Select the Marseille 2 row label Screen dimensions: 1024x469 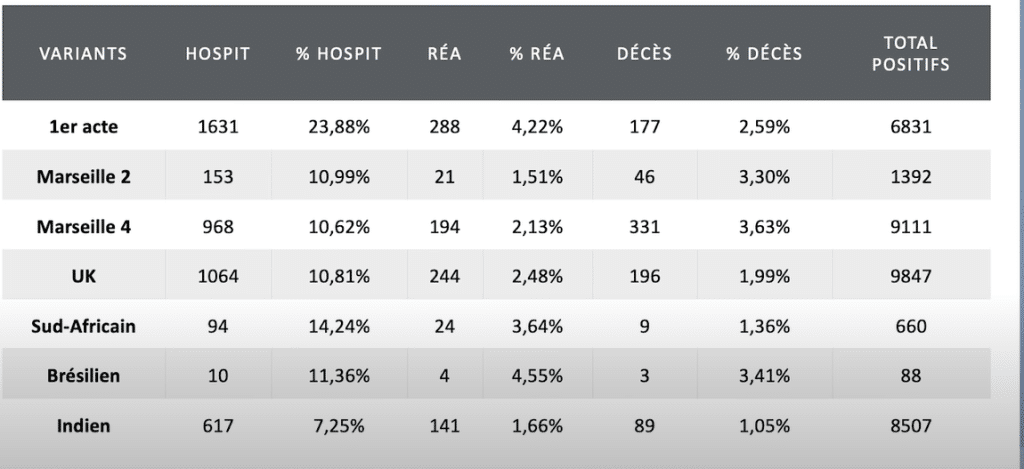pos(84,177)
